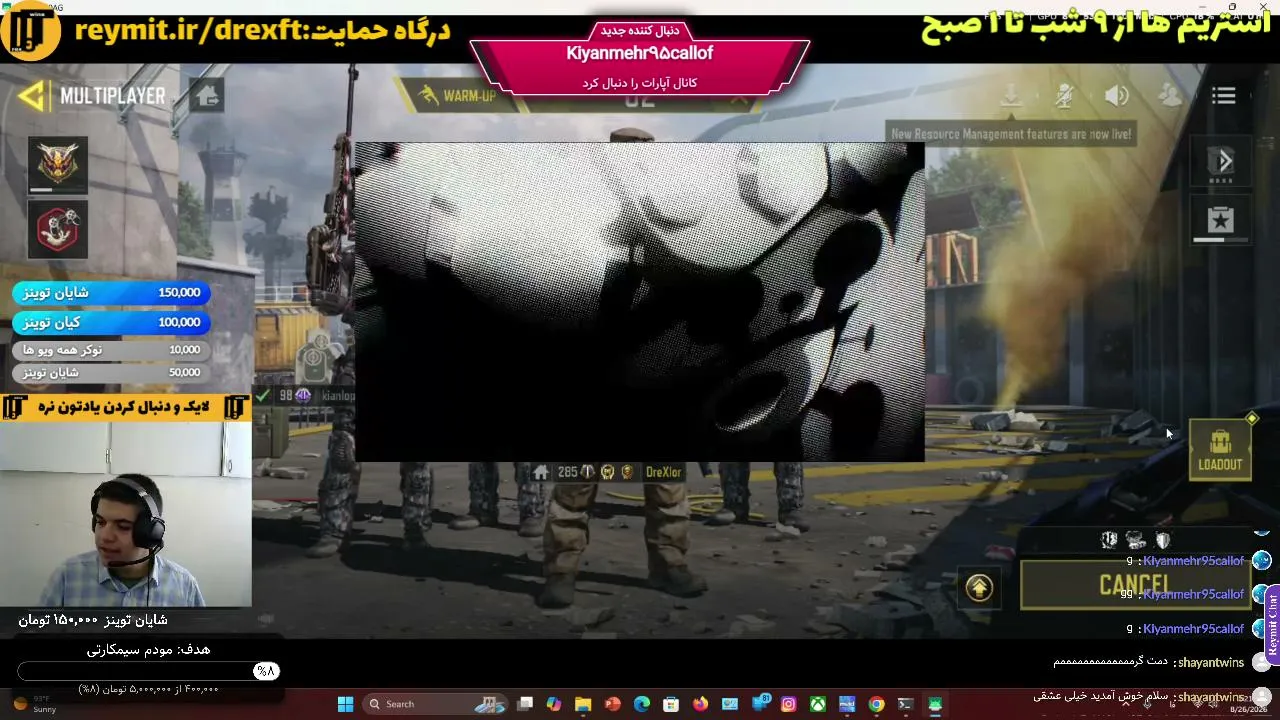
Task: Click the house icon left of 285
Action: pos(540,472)
